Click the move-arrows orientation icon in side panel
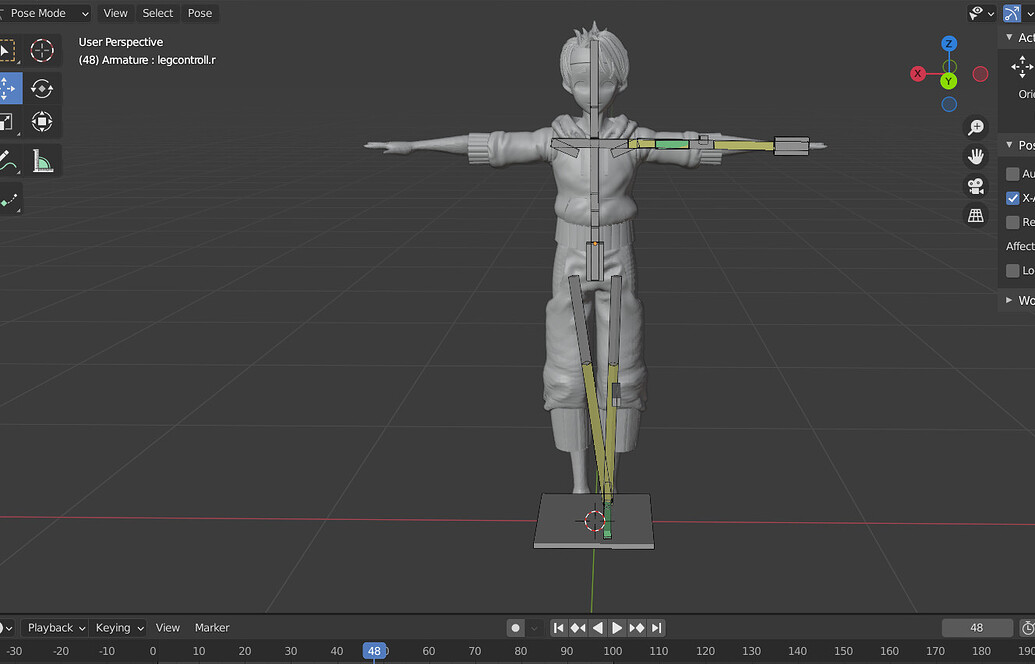 1022,67
